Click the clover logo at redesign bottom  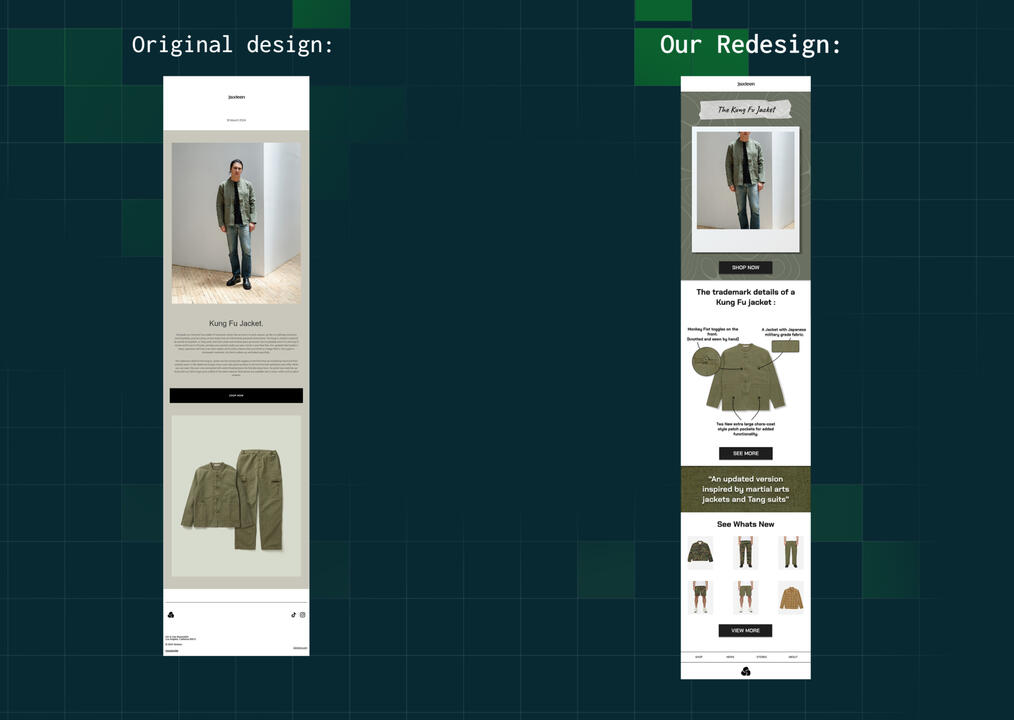pyautogui.click(x=746, y=671)
